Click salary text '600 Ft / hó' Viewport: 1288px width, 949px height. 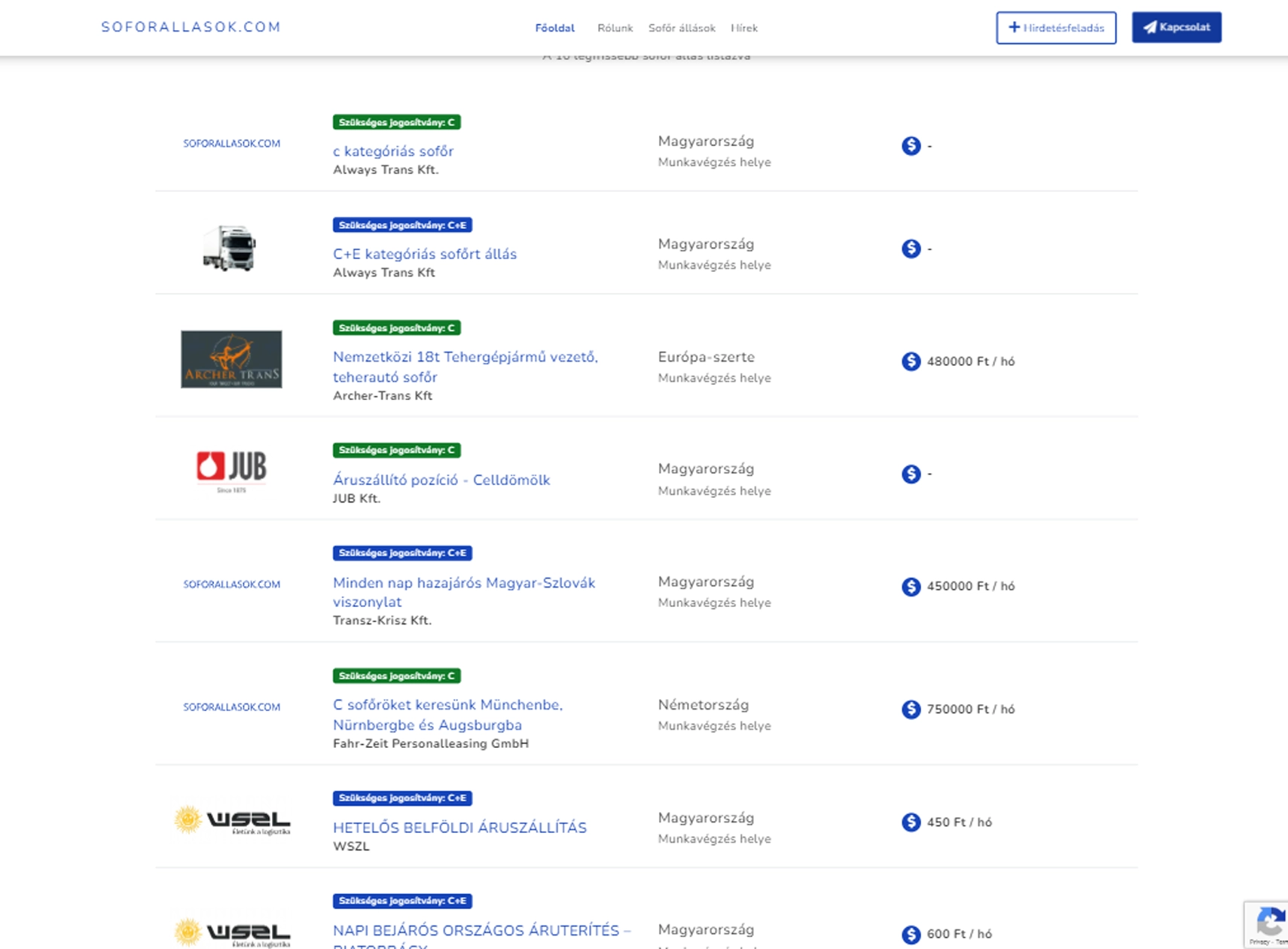[960, 934]
